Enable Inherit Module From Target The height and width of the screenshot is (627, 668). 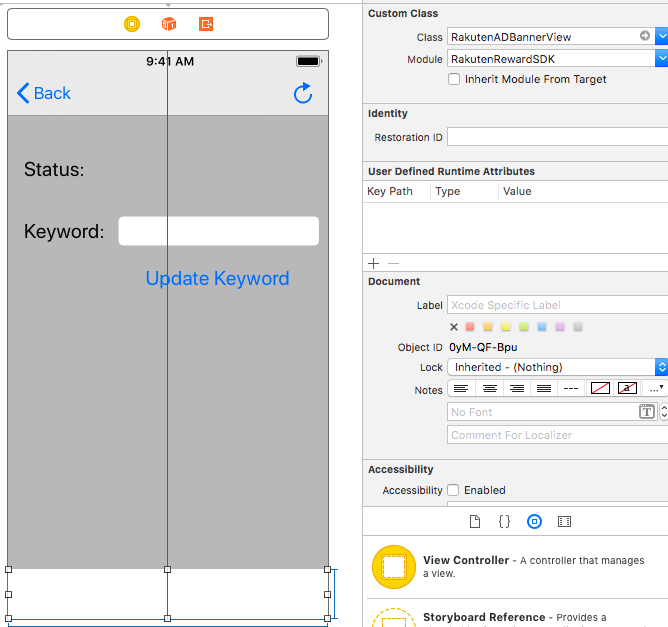[454, 79]
